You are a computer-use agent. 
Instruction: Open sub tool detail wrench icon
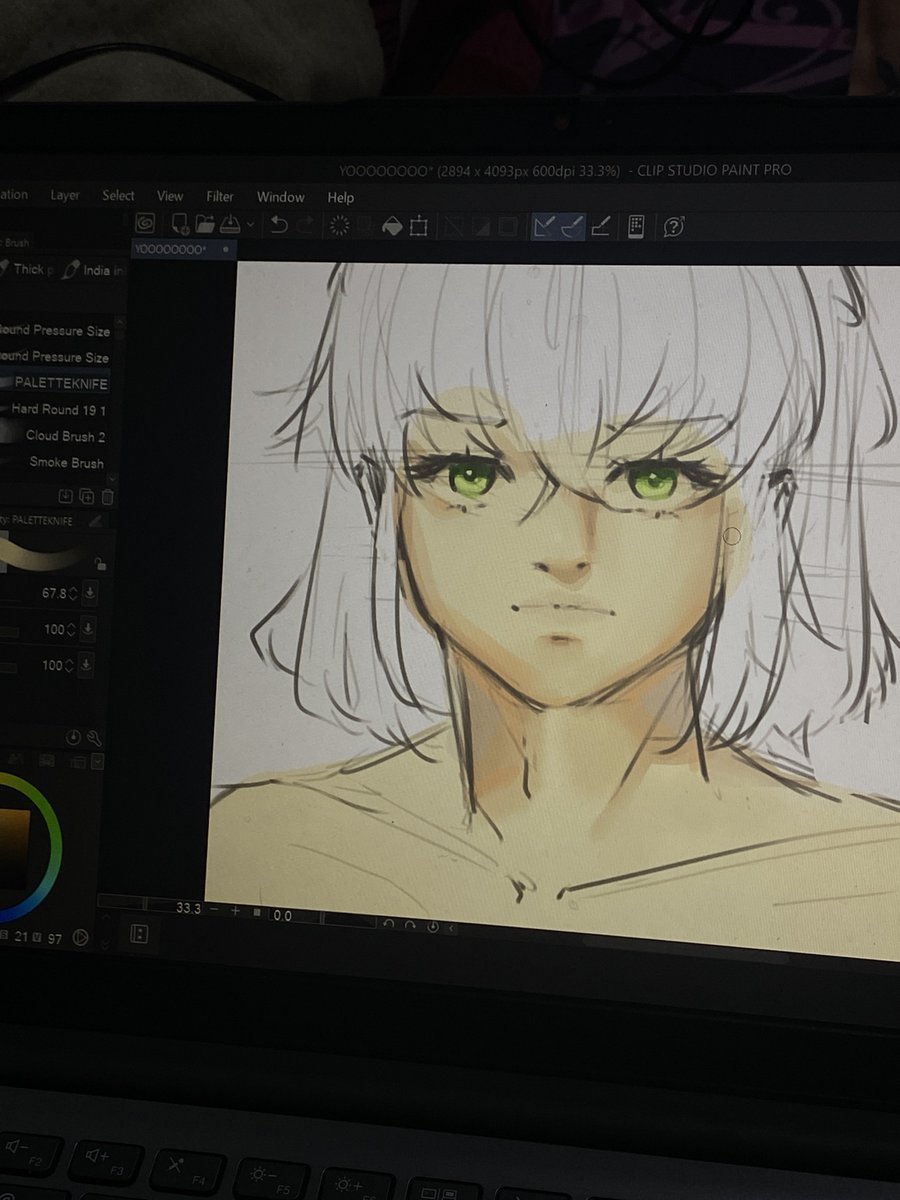pyautogui.click(x=93, y=739)
